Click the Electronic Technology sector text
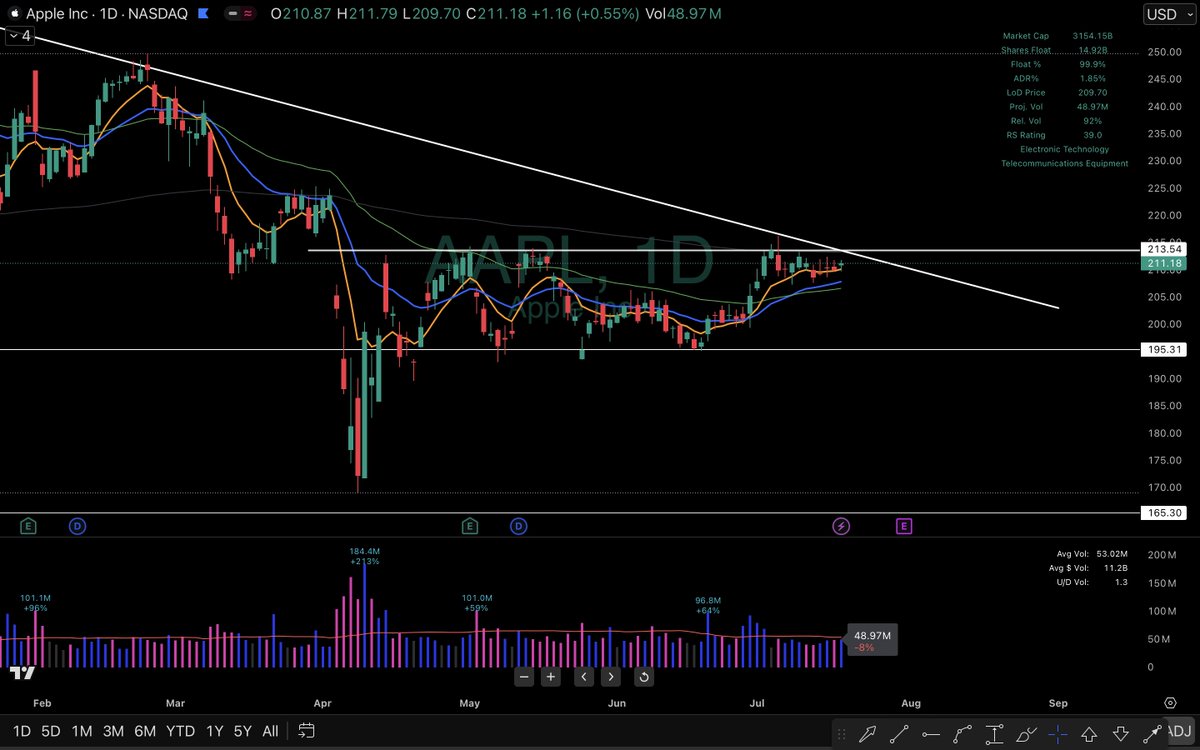The height and width of the screenshot is (750, 1200). pos(1064,149)
